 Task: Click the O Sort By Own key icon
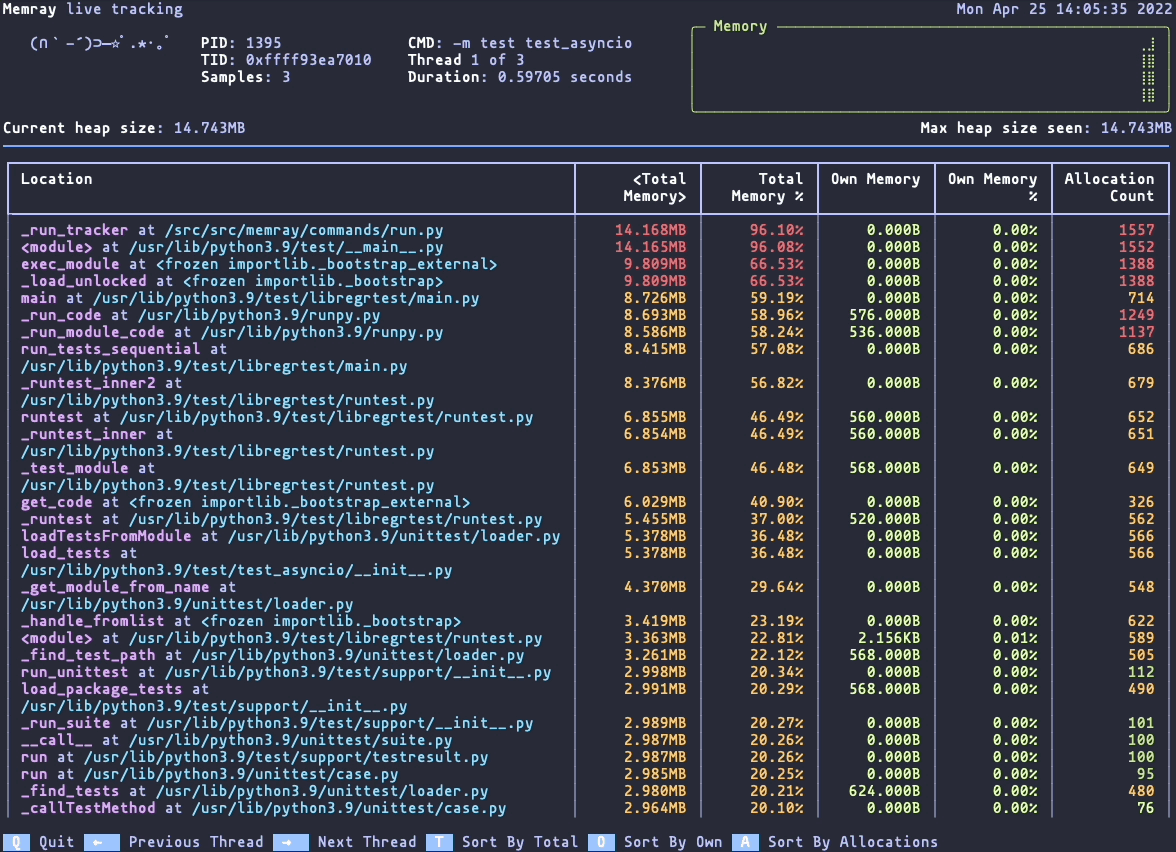tap(602, 842)
